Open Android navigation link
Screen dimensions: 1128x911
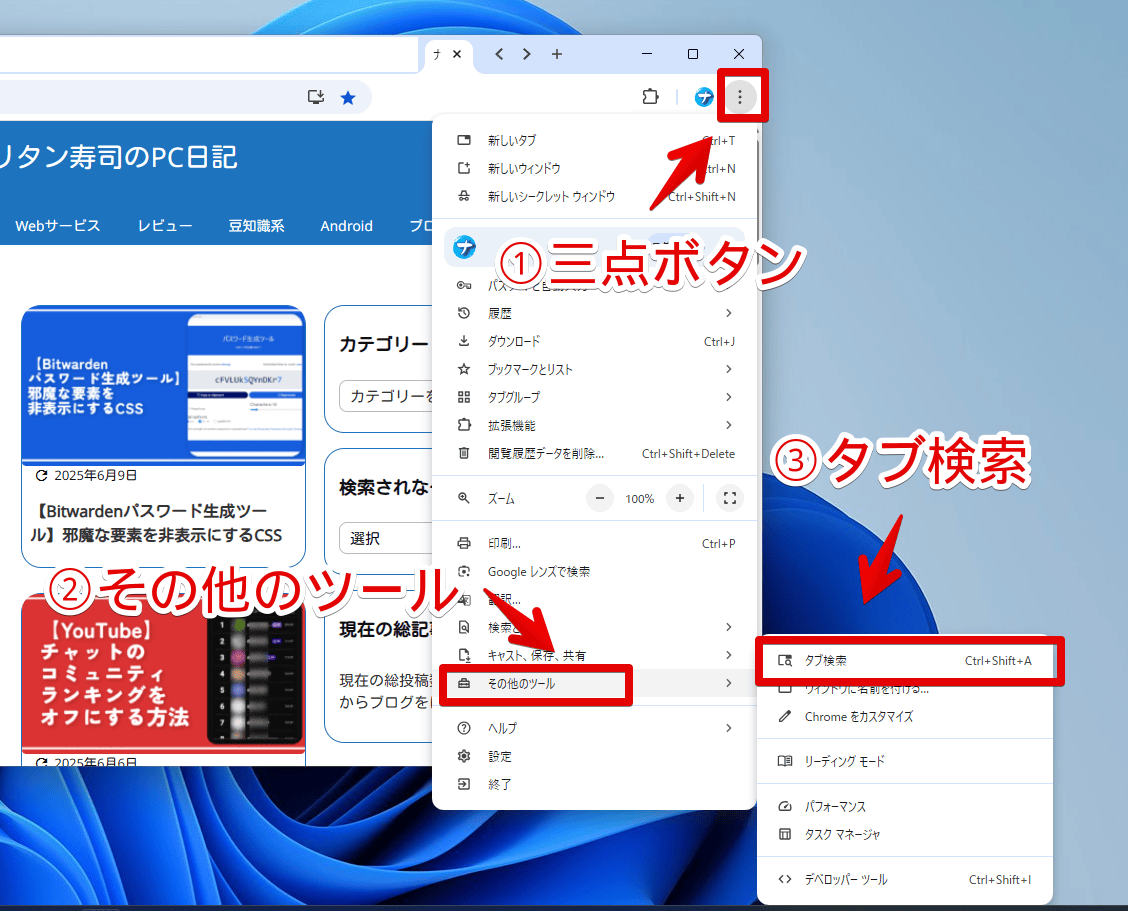coord(347,226)
